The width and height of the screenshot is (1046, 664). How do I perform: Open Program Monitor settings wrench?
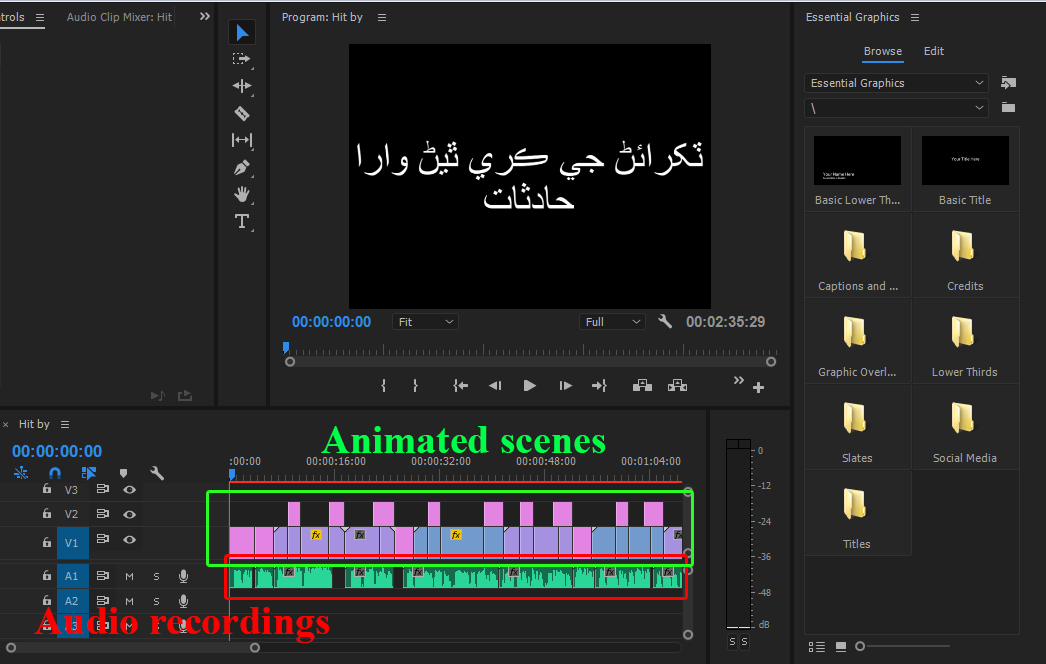(665, 322)
